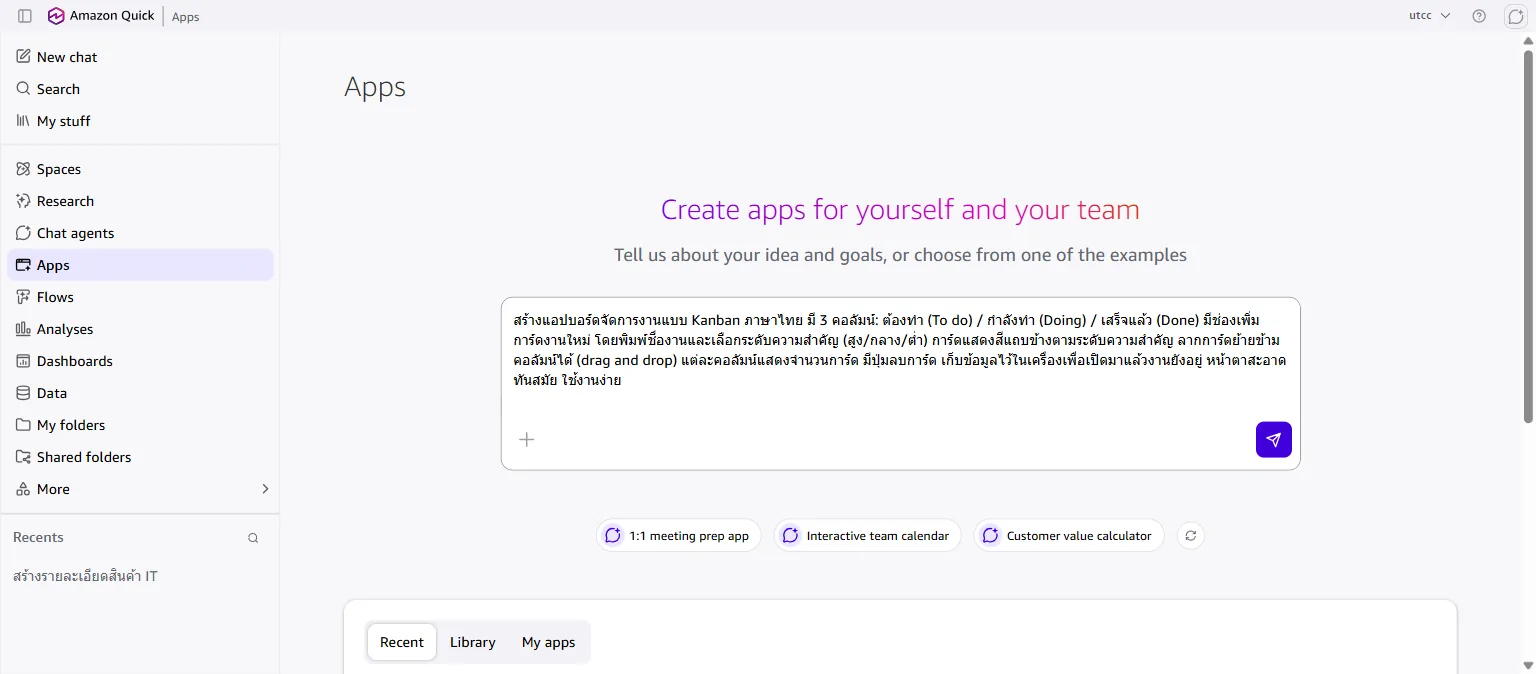1536x674 pixels.
Task: Click the "Create apps for yourself" headline
Action: 900,210
